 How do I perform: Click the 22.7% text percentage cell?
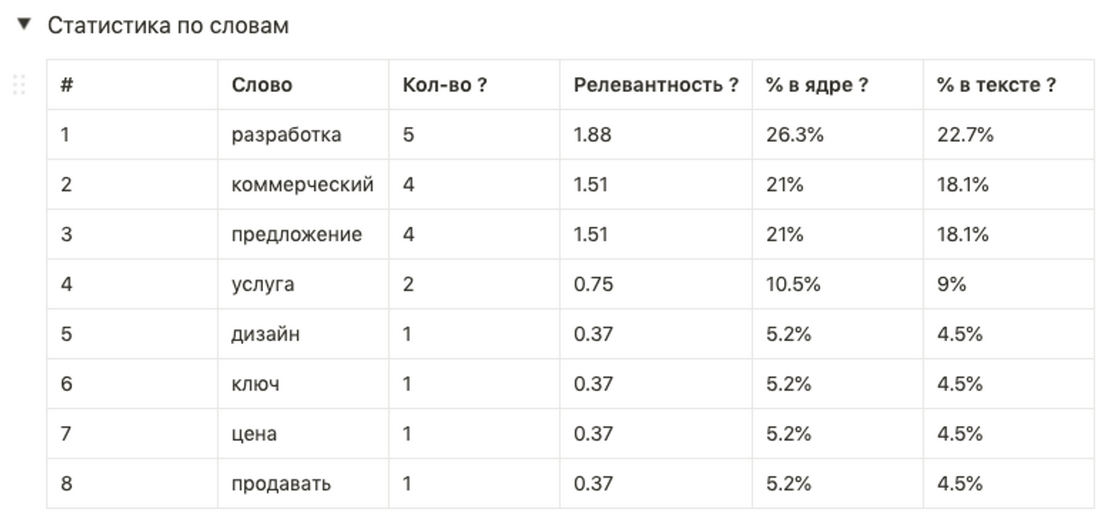(1008, 135)
